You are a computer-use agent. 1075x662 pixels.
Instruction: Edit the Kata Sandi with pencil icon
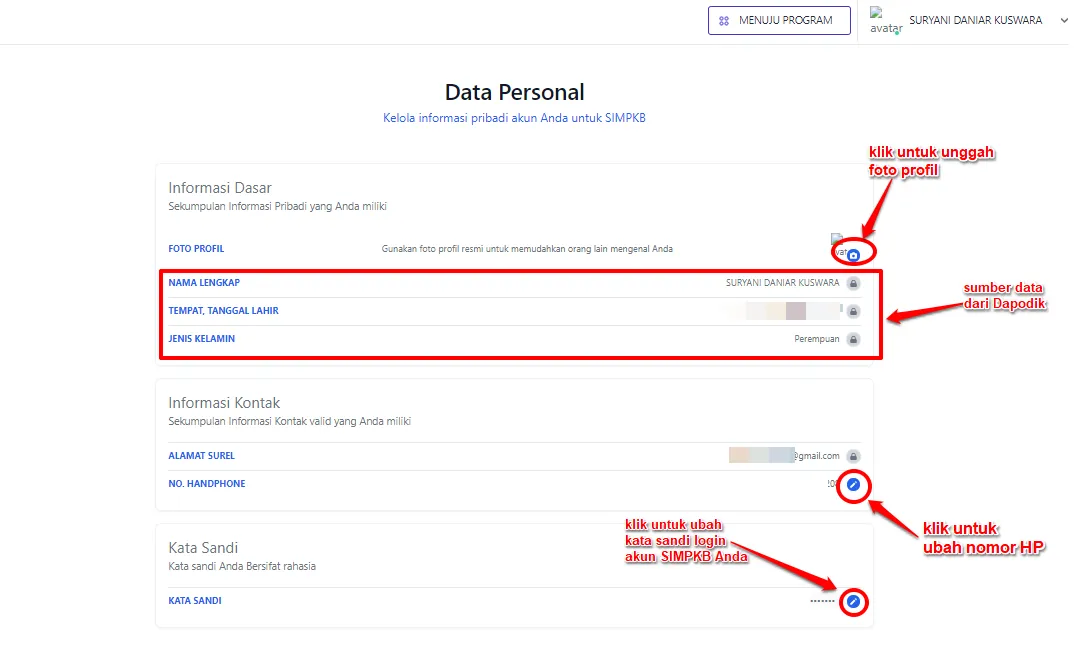853,602
